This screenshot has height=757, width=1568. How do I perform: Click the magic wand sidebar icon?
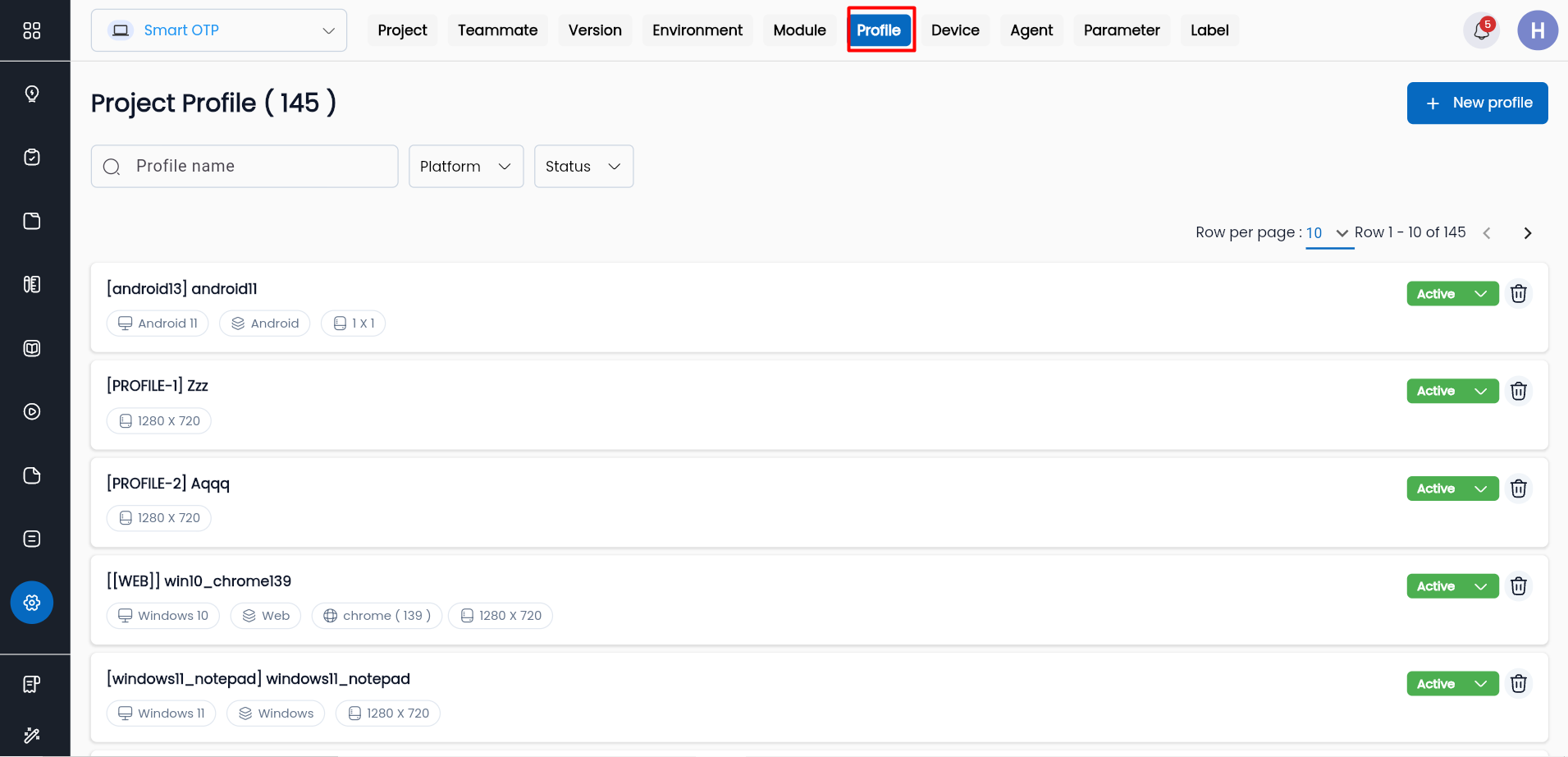32,735
